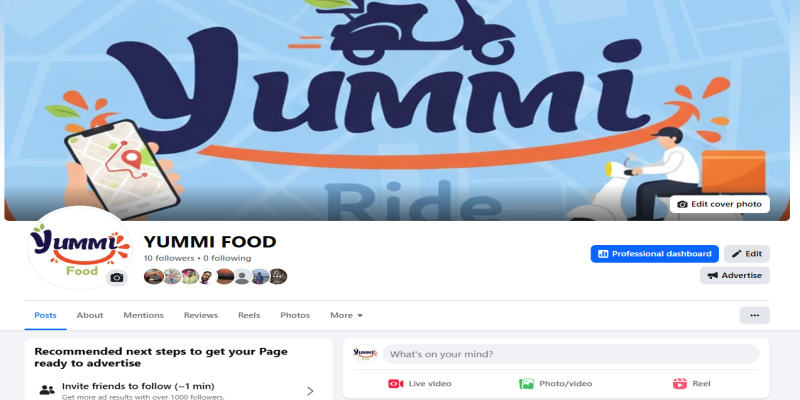This screenshot has width=800, height=400.
Task: Click the Edit pencil button
Action: tap(747, 254)
